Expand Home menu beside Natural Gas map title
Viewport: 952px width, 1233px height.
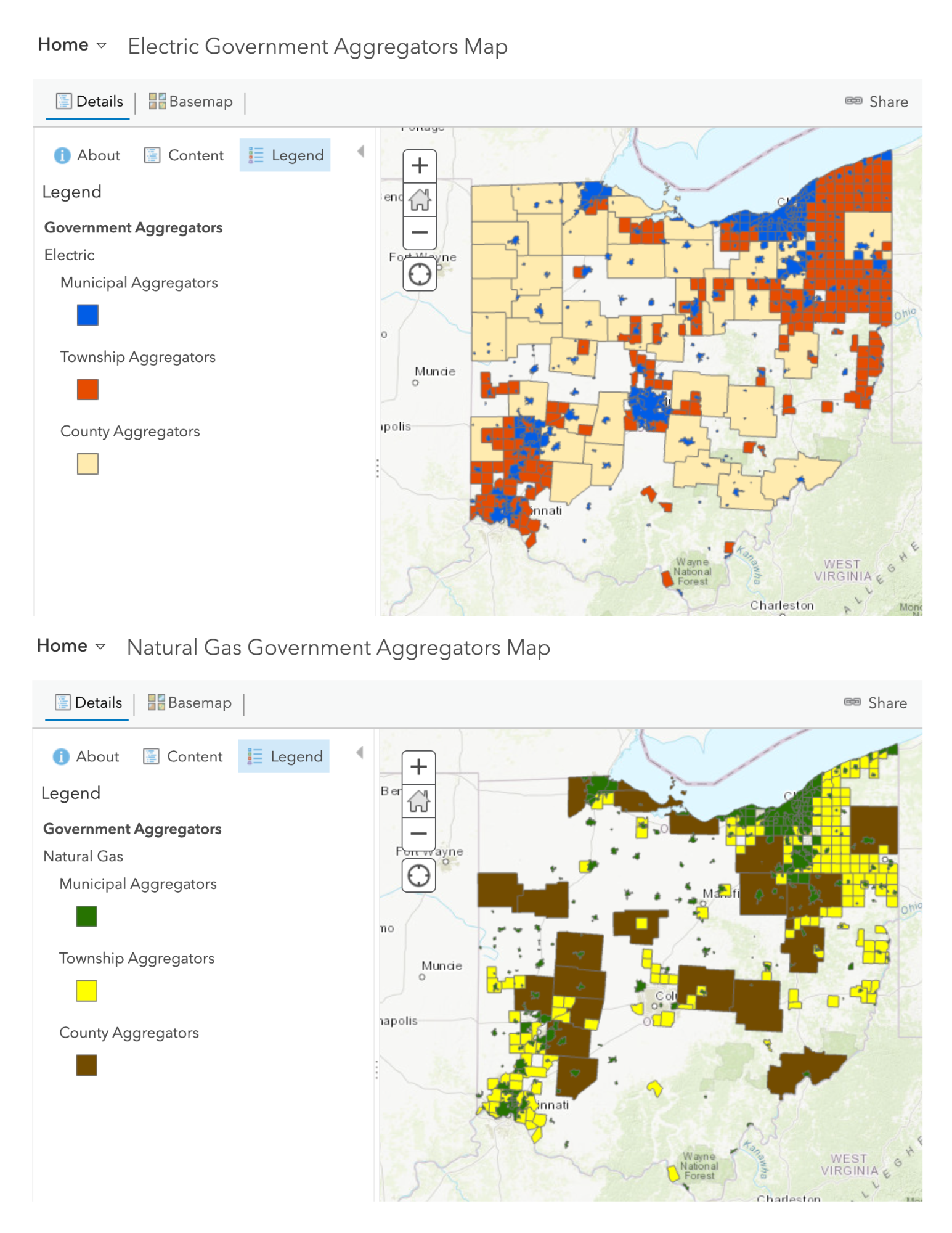tap(71, 646)
